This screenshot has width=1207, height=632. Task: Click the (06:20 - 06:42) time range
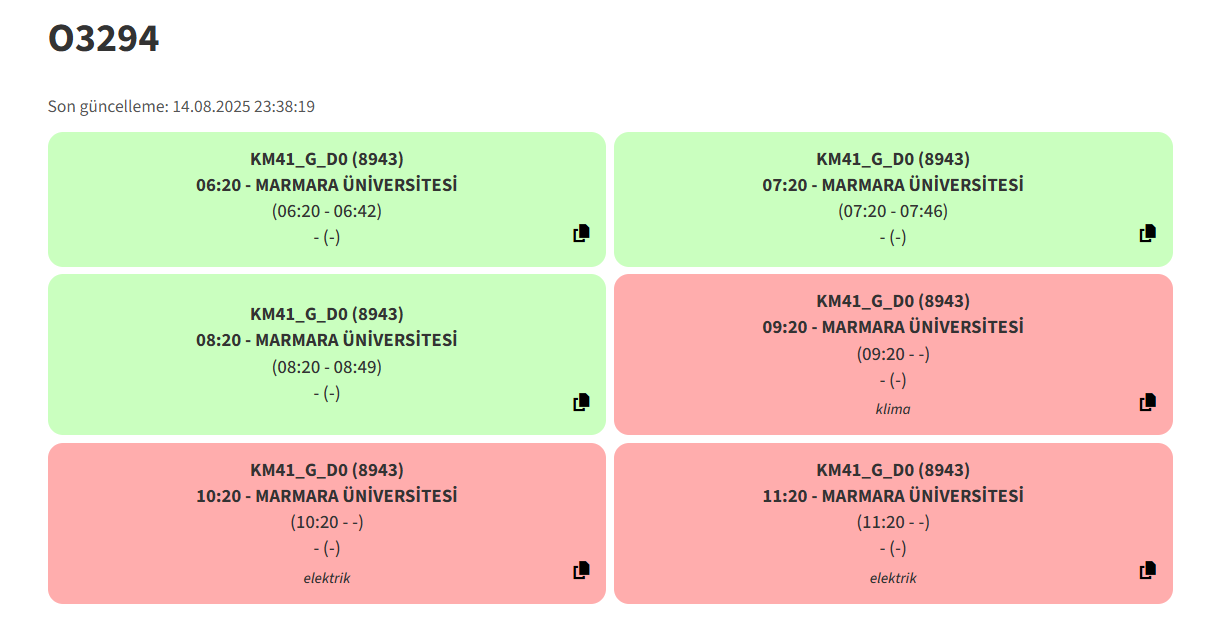(327, 211)
